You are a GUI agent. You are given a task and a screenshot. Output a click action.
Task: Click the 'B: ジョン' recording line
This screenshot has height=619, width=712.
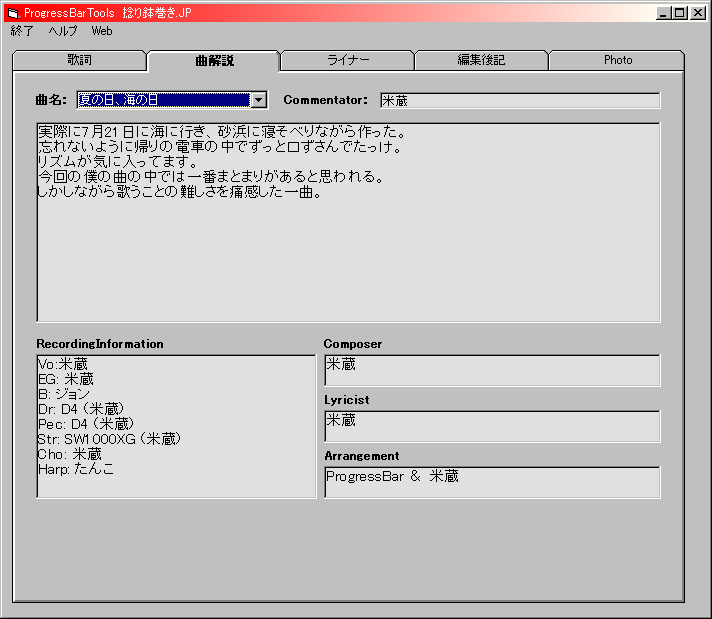pyautogui.click(x=64, y=394)
